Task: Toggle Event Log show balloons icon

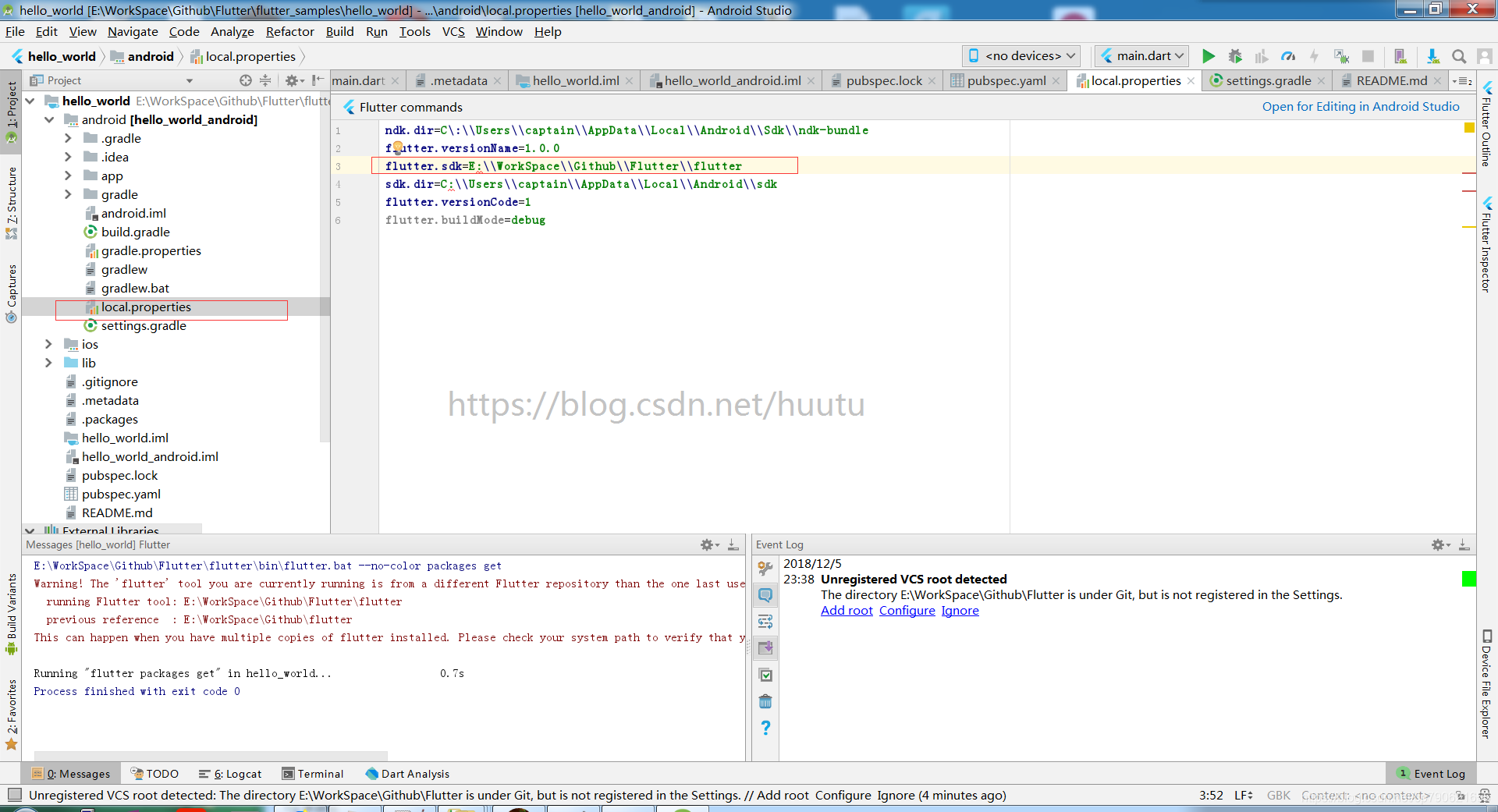Action: click(765, 595)
